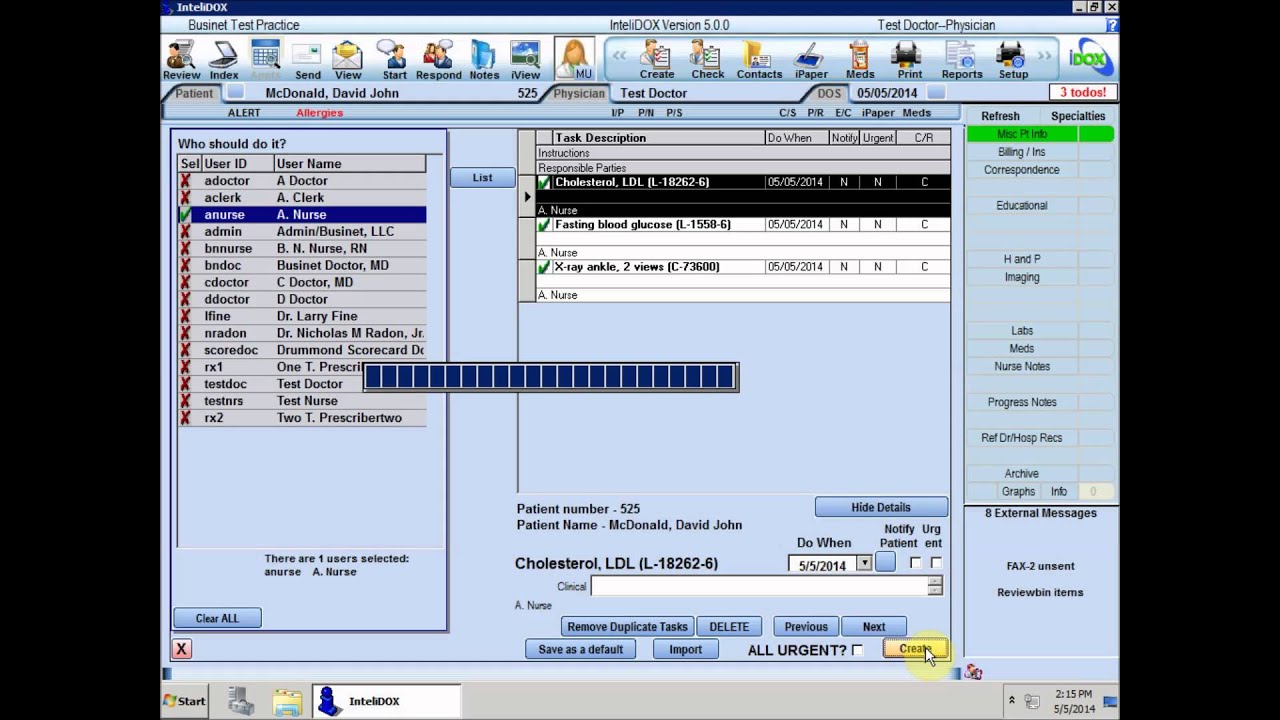
Task: Open the Billing / Ins section
Action: tap(1022, 152)
